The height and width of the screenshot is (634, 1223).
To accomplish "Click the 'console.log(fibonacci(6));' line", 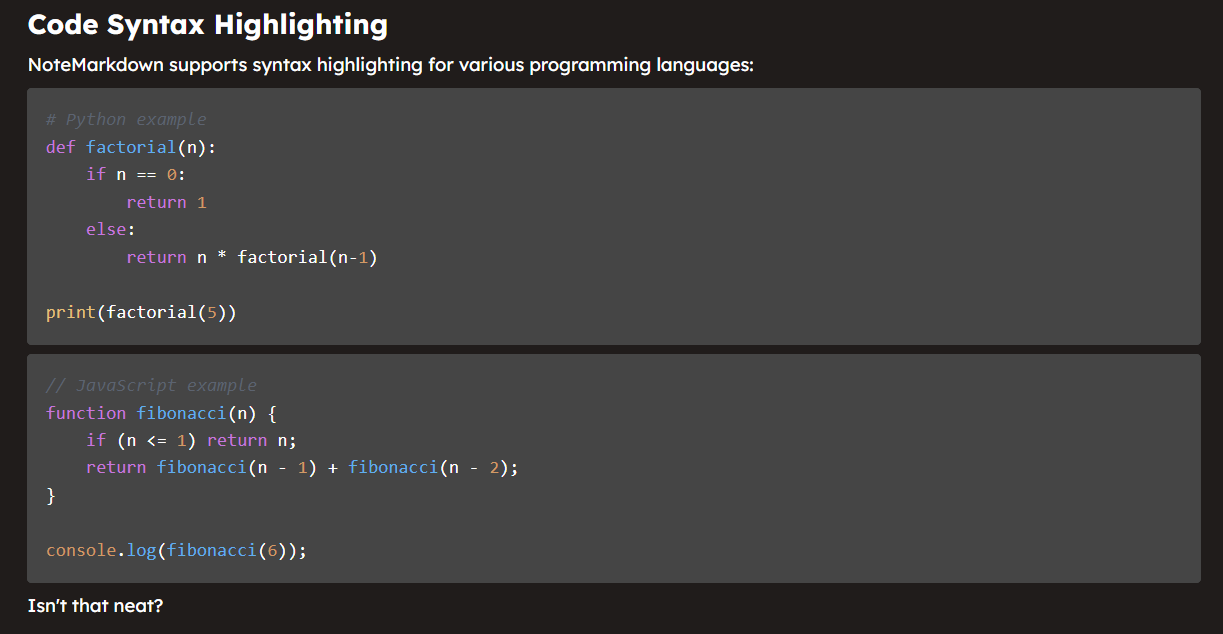I will [x=176, y=550].
